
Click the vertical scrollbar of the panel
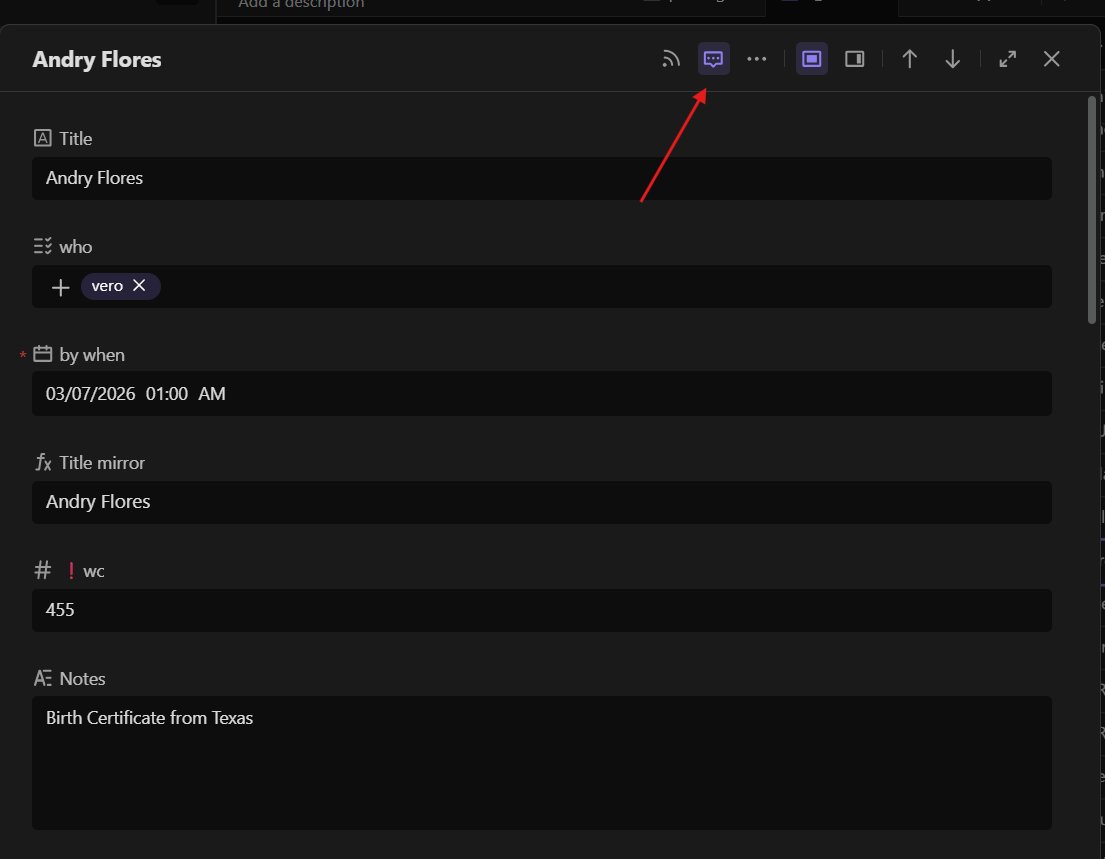[1092, 210]
